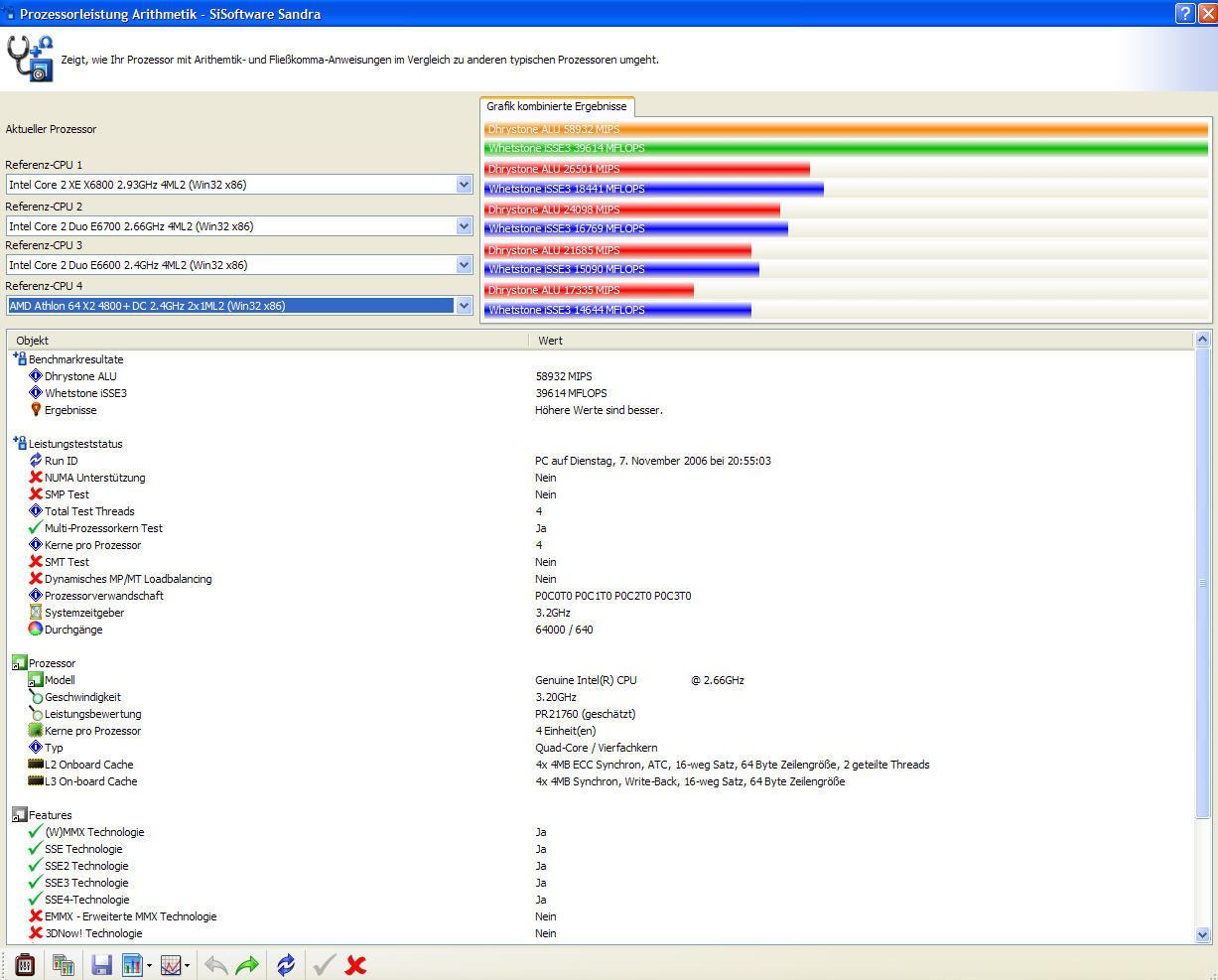The width and height of the screenshot is (1218, 980).
Task: Click the help question mark button in title bar
Action: [1185, 13]
